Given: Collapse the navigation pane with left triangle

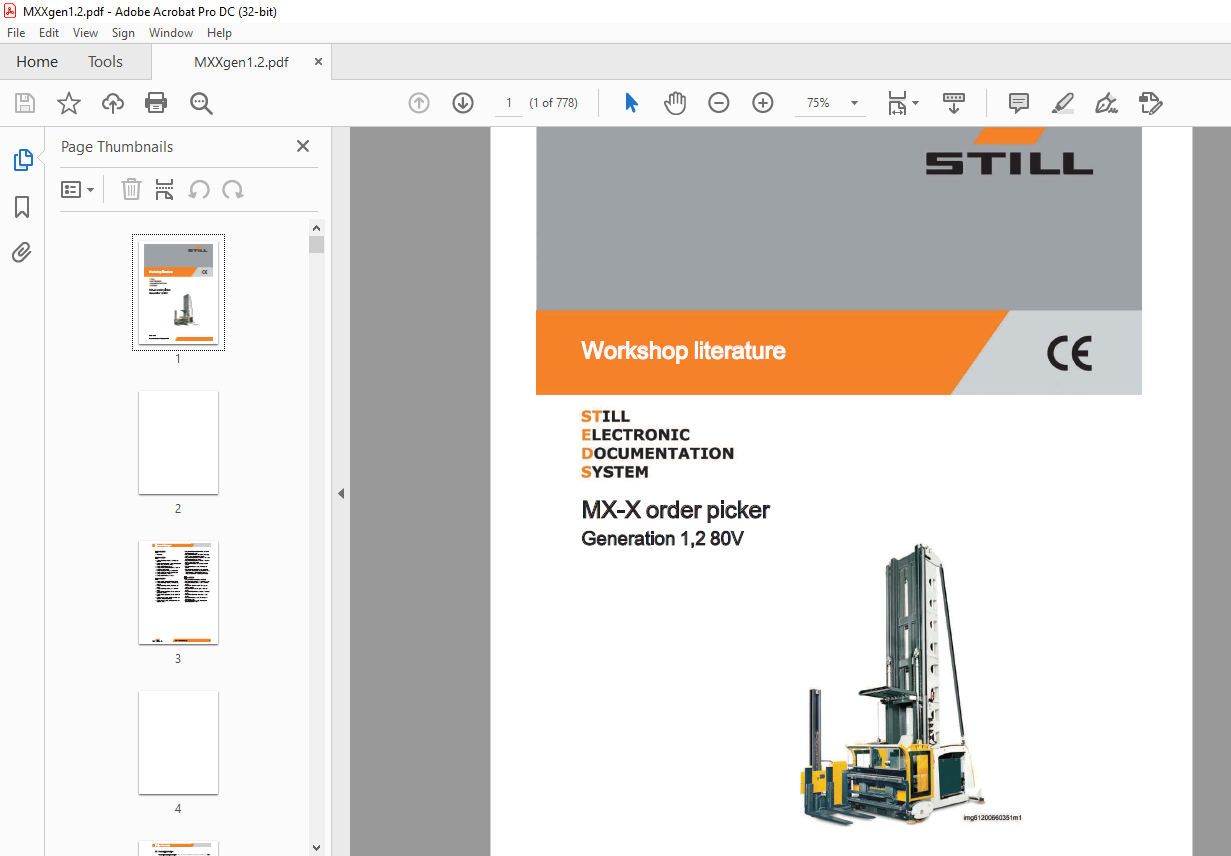Looking at the screenshot, I should (x=341, y=493).
